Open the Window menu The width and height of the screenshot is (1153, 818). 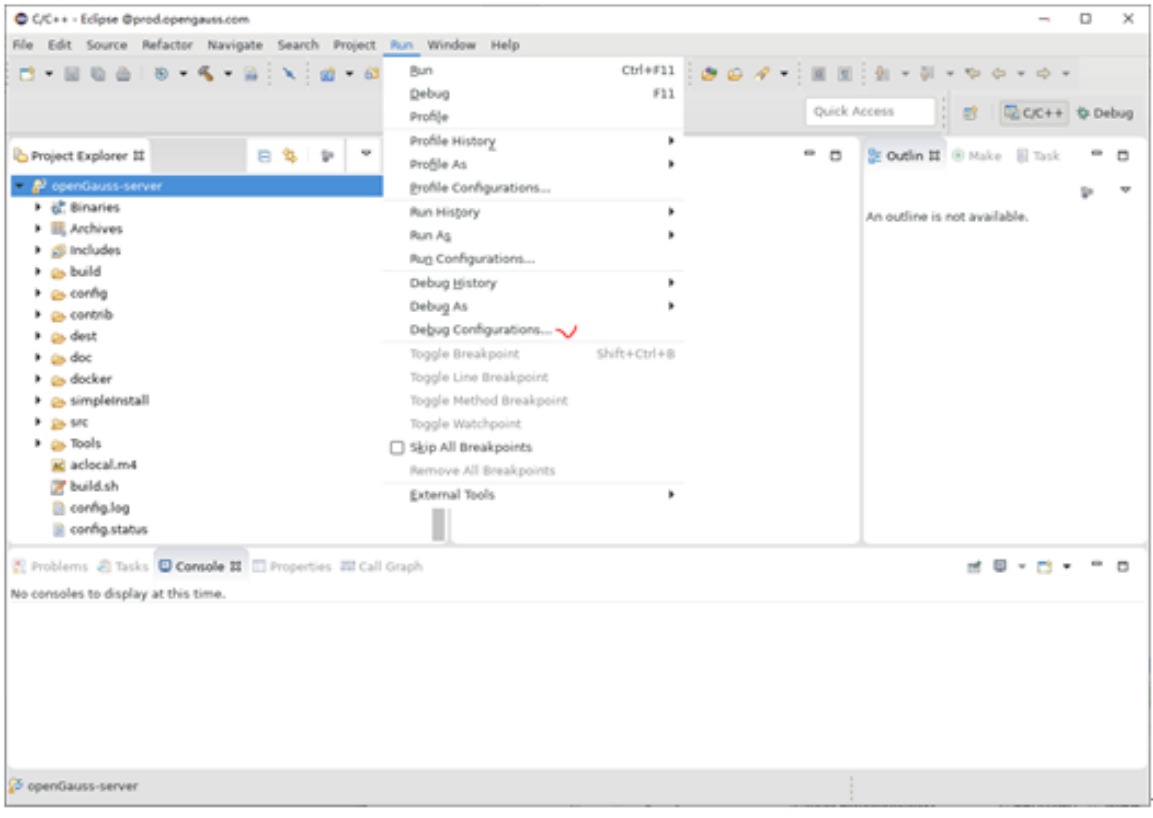coord(451,45)
